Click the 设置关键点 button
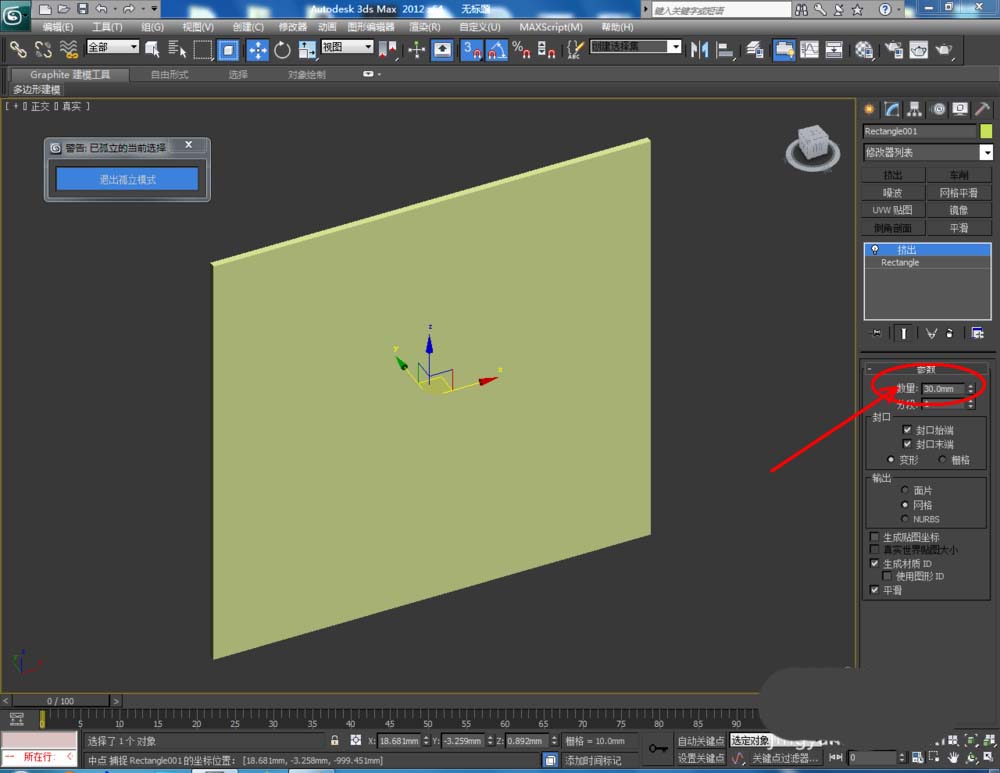 tap(701, 758)
